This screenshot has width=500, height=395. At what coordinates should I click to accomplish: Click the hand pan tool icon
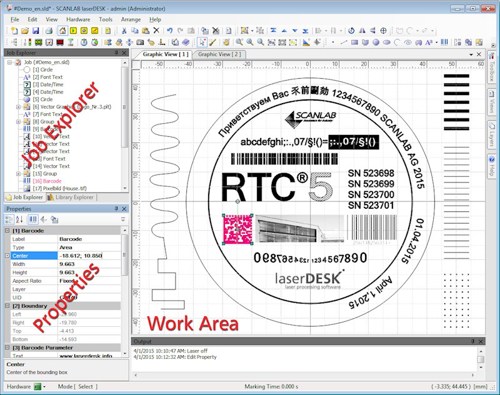point(226,42)
